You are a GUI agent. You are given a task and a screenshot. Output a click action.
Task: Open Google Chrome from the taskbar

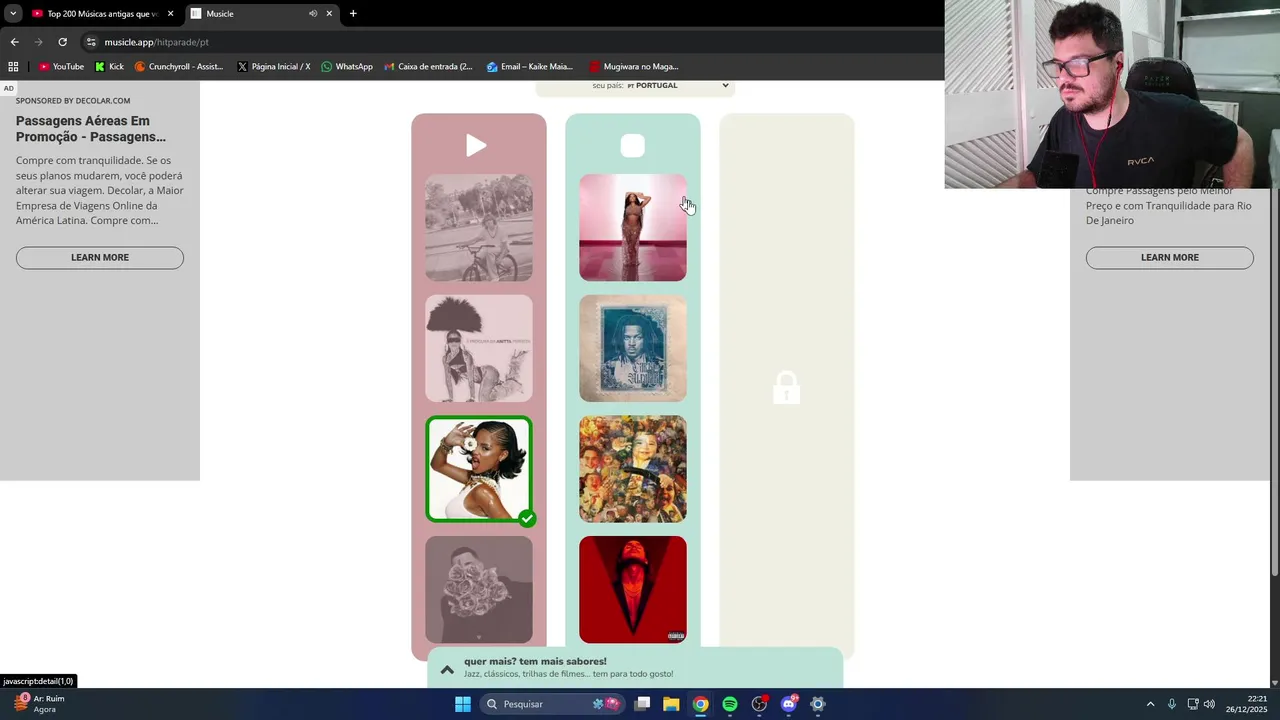(701, 704)
